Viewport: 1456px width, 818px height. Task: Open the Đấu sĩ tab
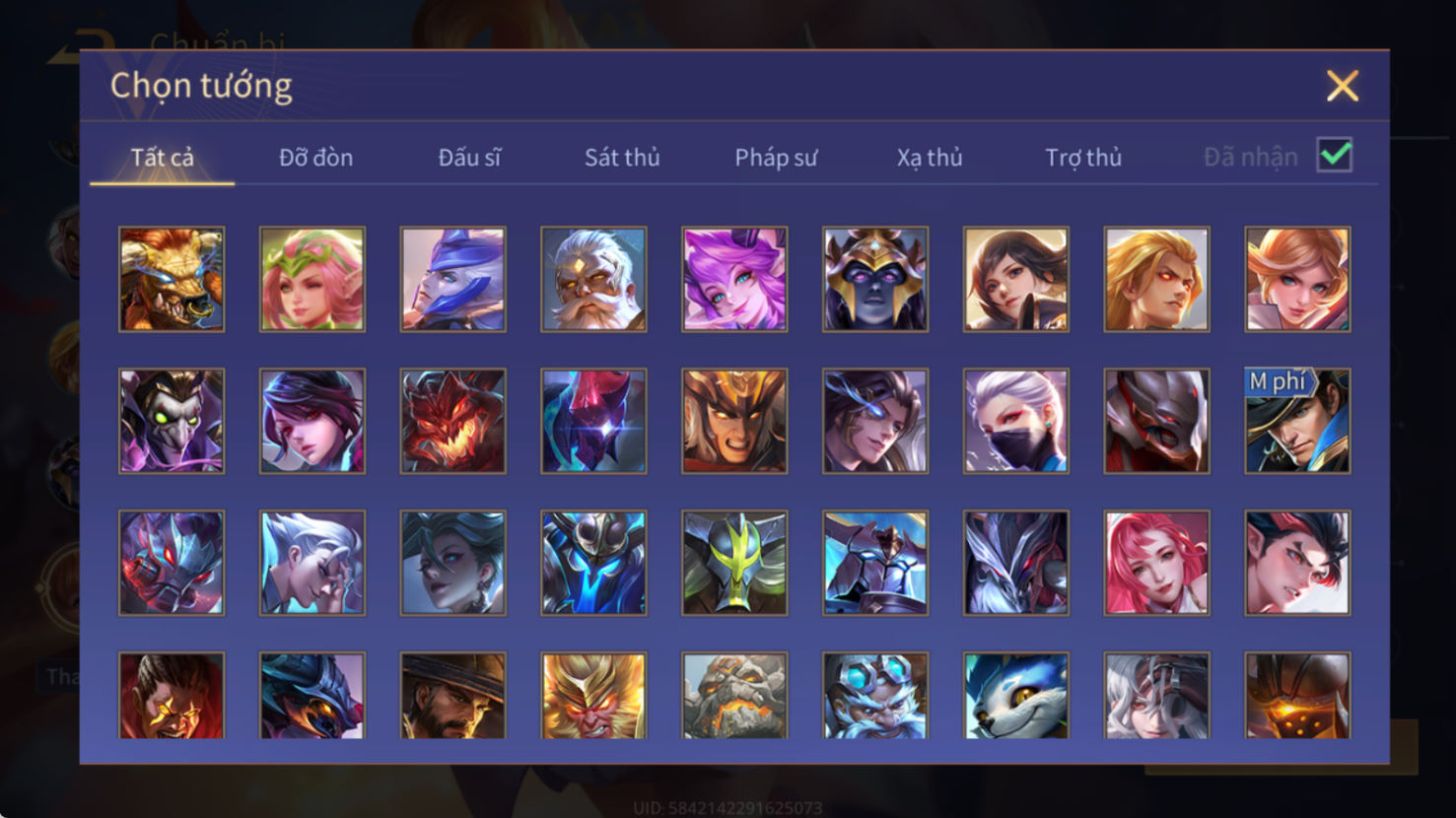[x=469, y=158]
